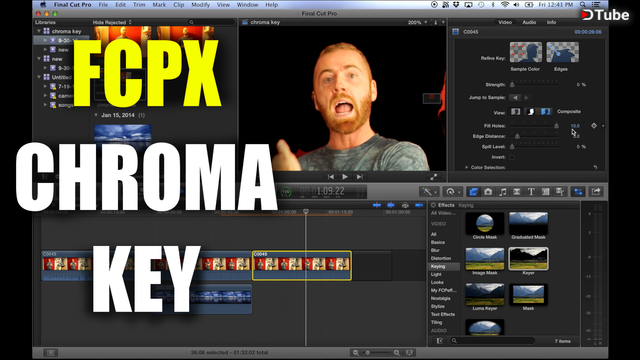Set view to Matte mode
The image size is (640, 360).
531,111
